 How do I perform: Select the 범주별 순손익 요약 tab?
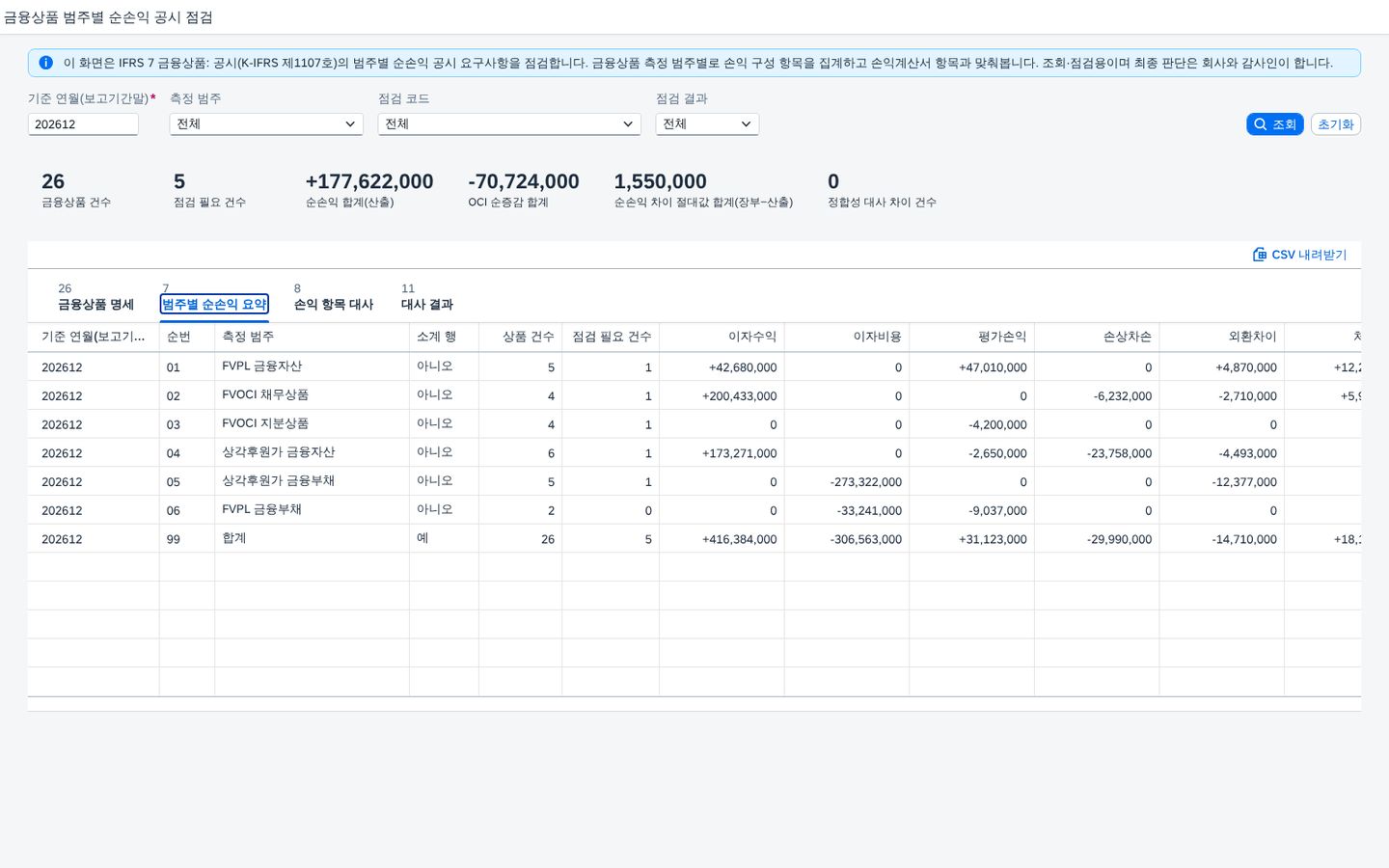coord(214,304)
